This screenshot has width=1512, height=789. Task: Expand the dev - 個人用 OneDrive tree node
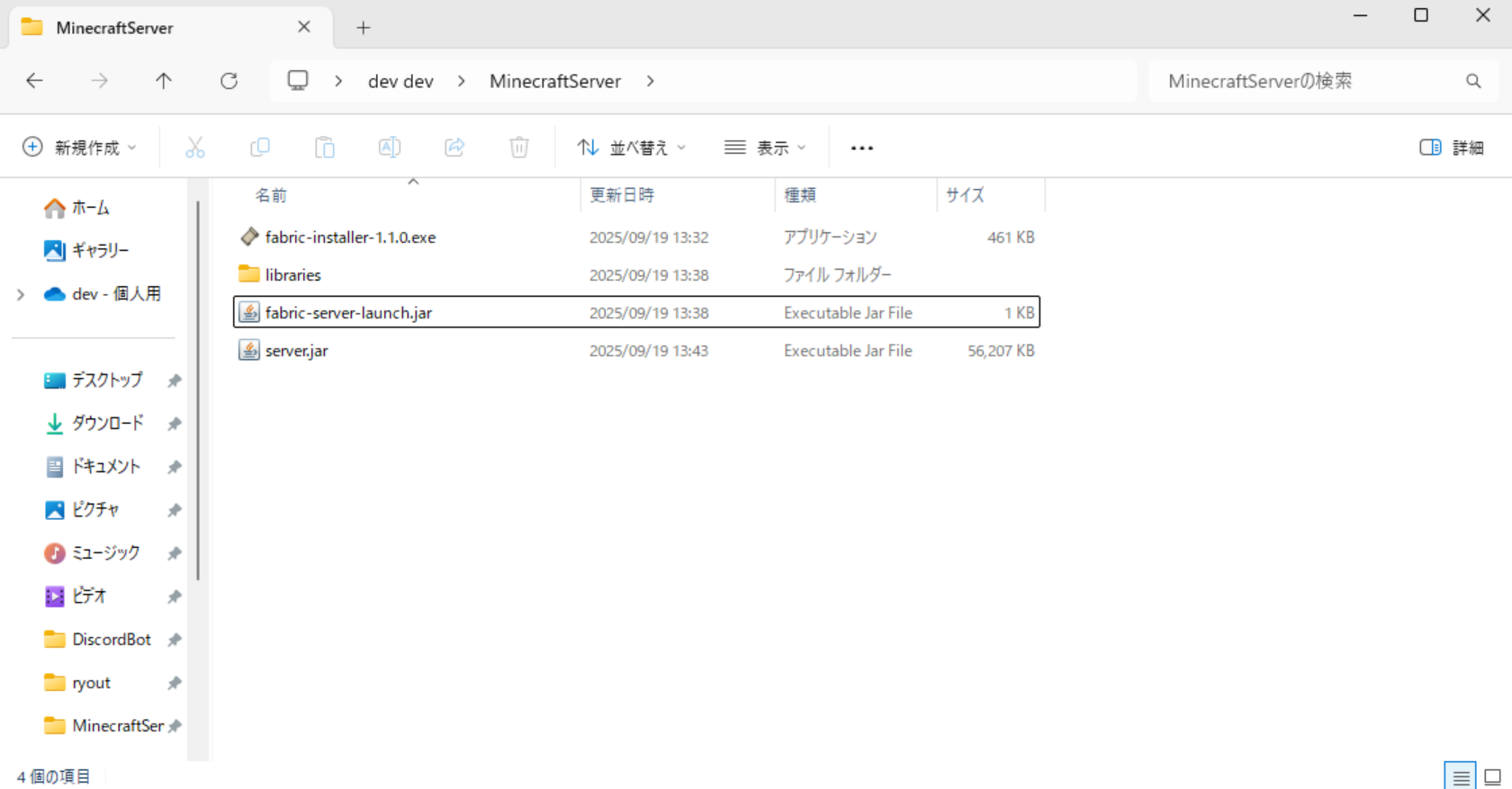(x=21, y=294)
